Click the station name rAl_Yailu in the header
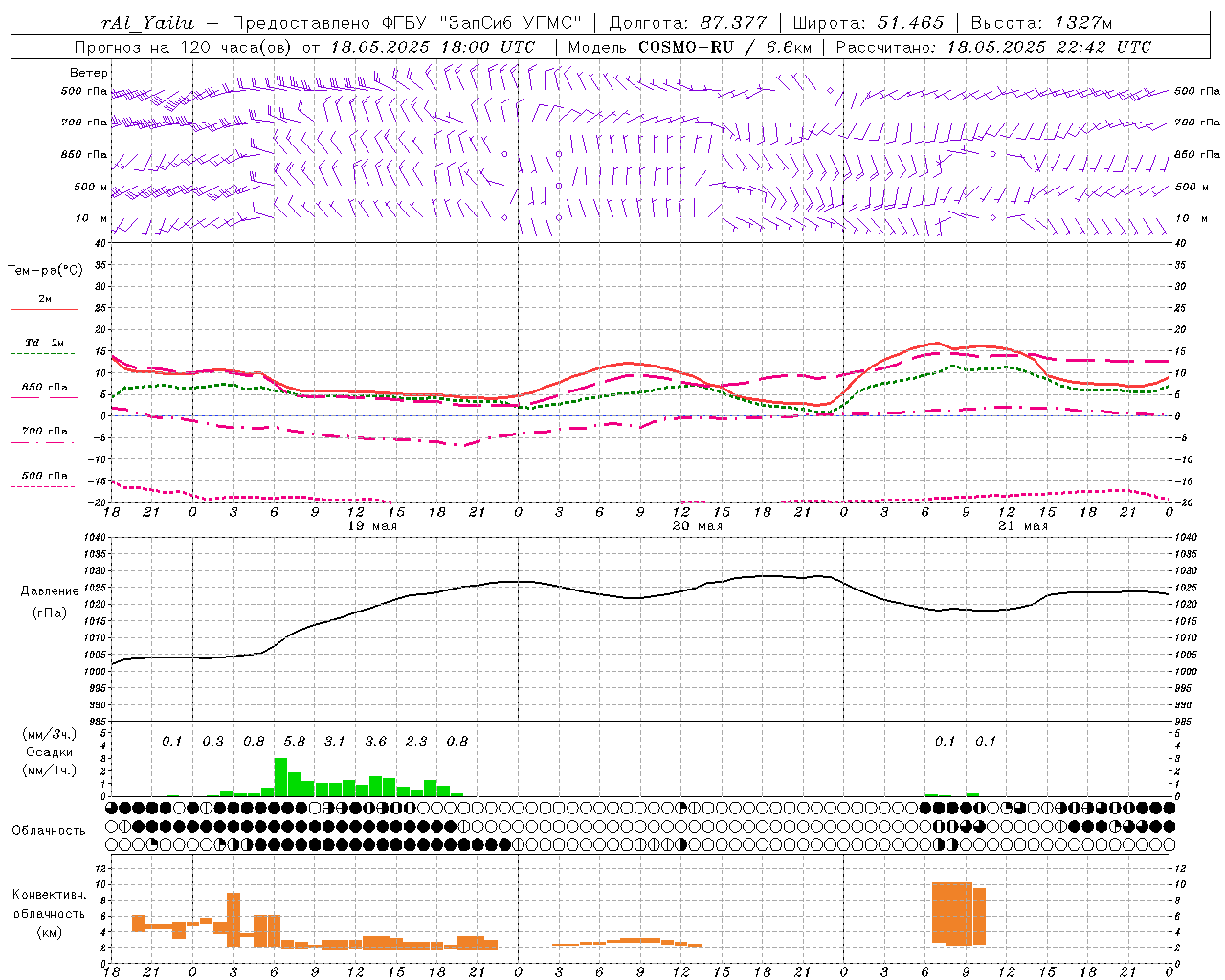Viewport: 1225px width, 980px height. point(147,23)
